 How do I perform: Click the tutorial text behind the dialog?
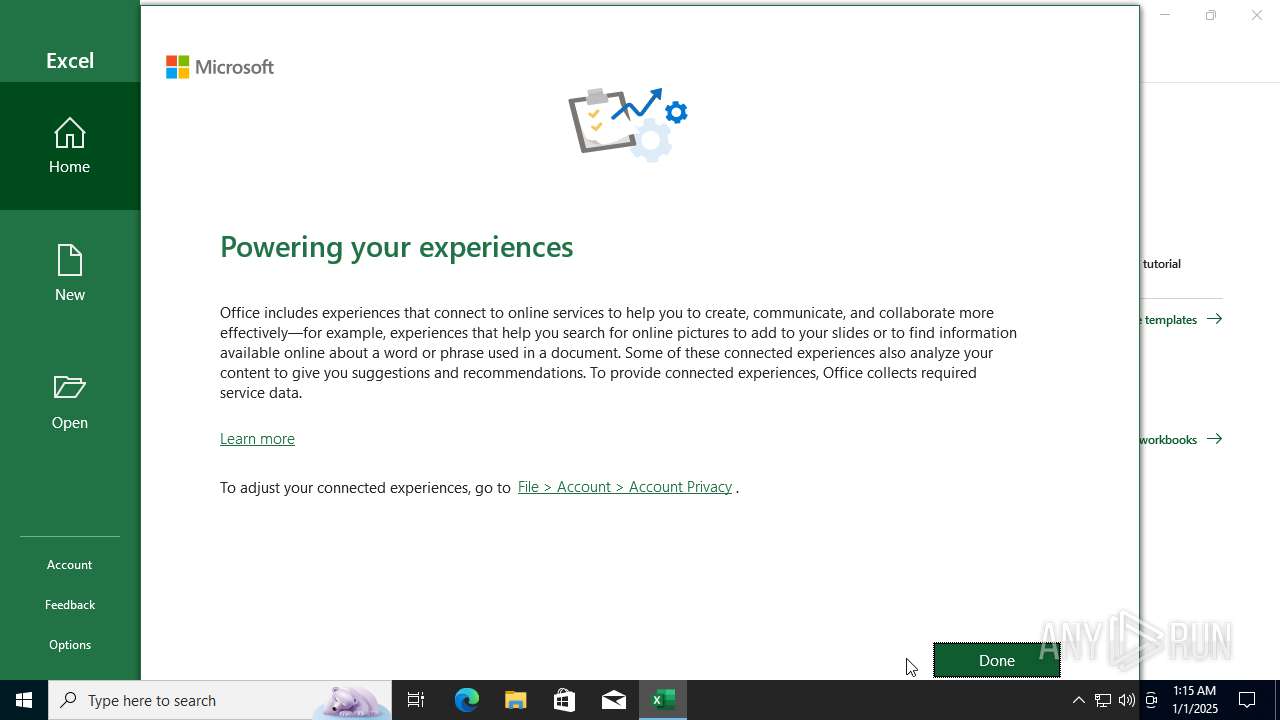click(1162, 264)
